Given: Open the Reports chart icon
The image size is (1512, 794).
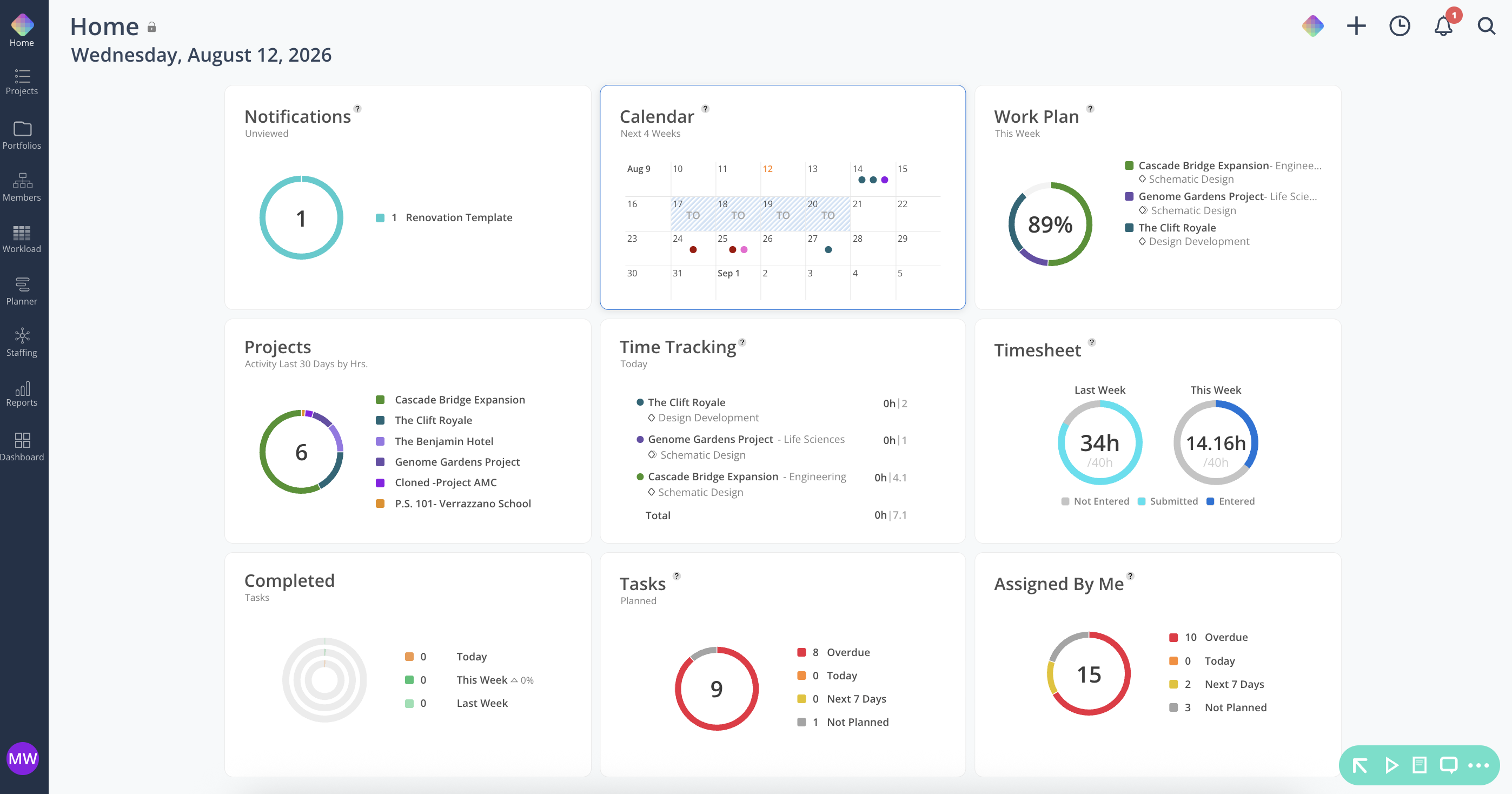Looking at the screenshot, I should [x=22, y=394].
